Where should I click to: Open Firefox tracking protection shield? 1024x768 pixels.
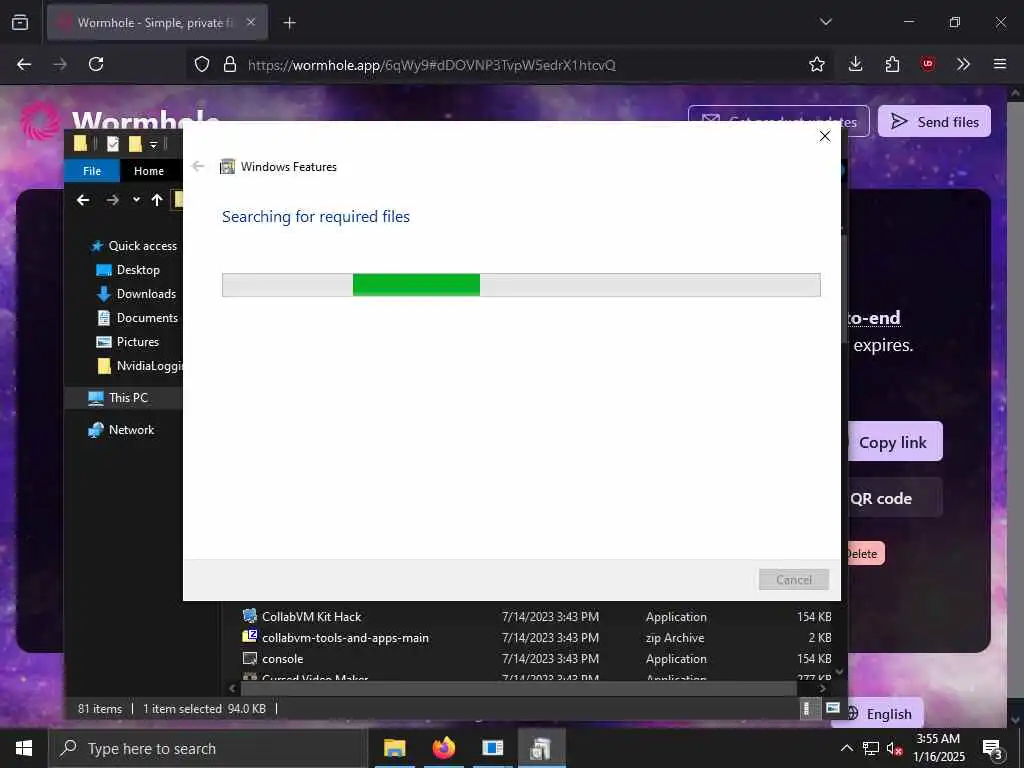(x=202, y=64)
